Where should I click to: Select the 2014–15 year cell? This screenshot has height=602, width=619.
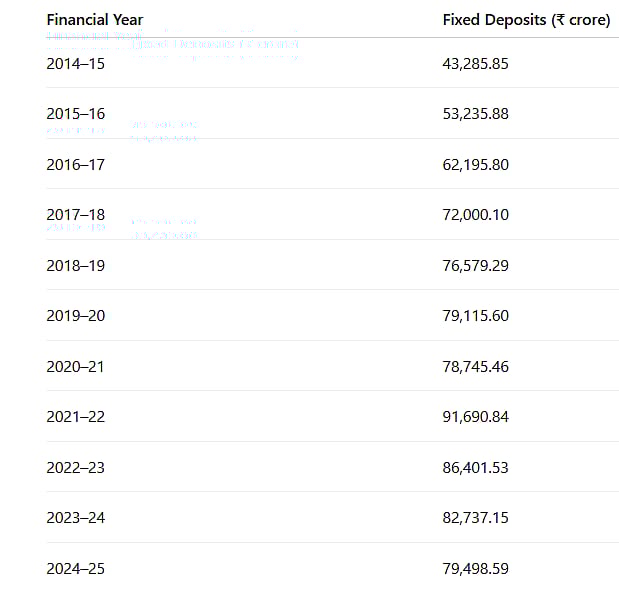coord(75,63)
